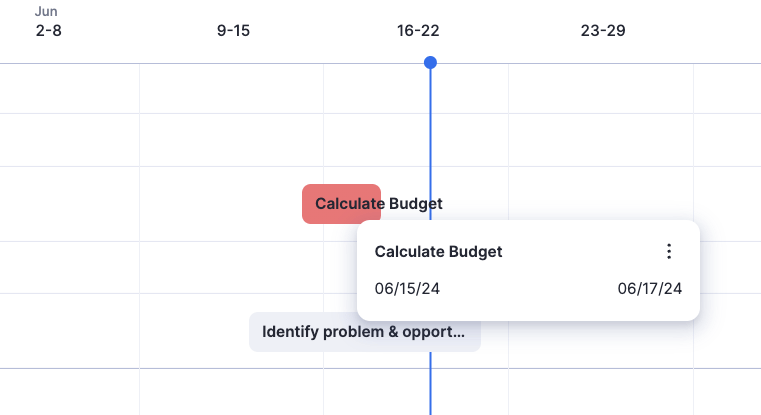
Task: Click the Jun month label
Action: (x=46, y=11)
